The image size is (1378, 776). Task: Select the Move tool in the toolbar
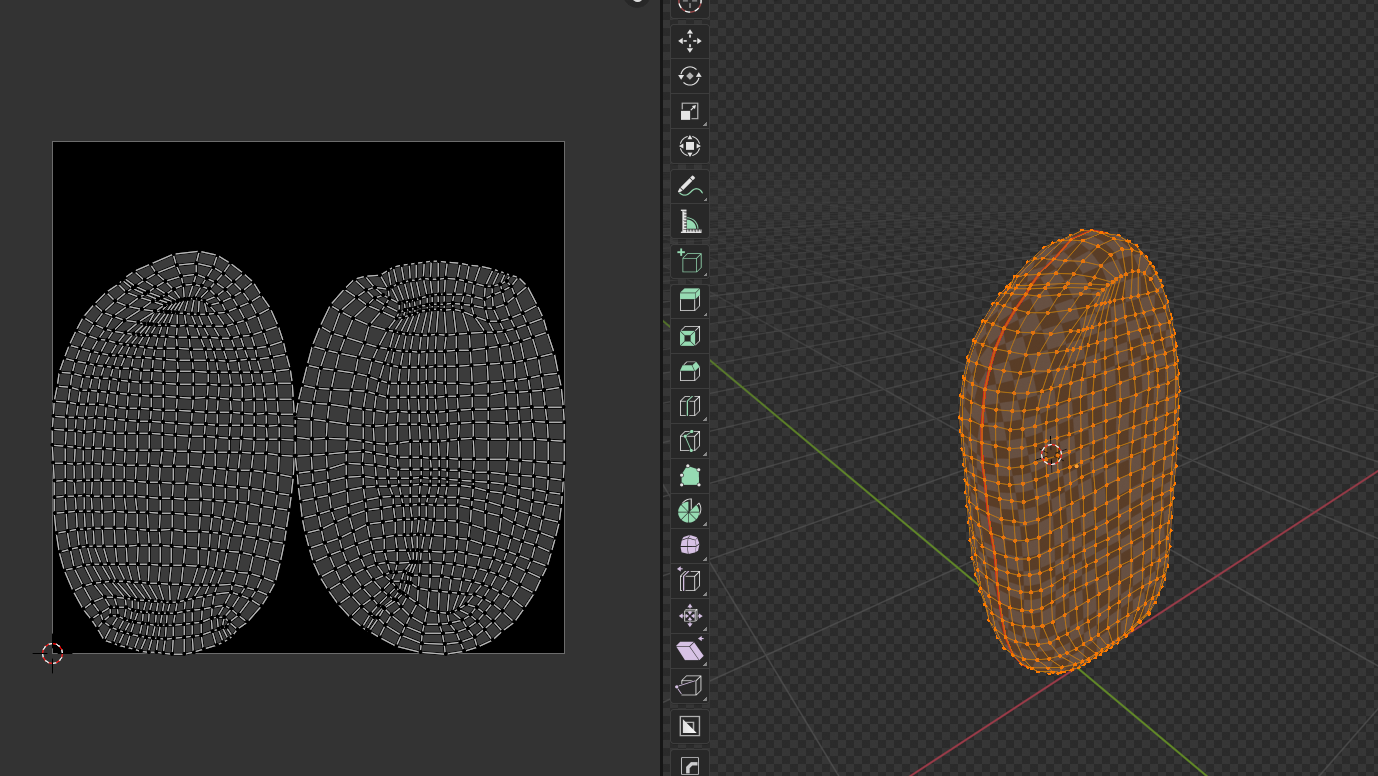[x=690, y=41]
